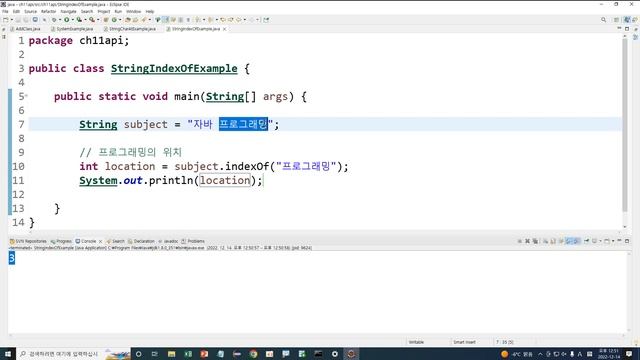Open the File menu

click(x=5, y=11)
